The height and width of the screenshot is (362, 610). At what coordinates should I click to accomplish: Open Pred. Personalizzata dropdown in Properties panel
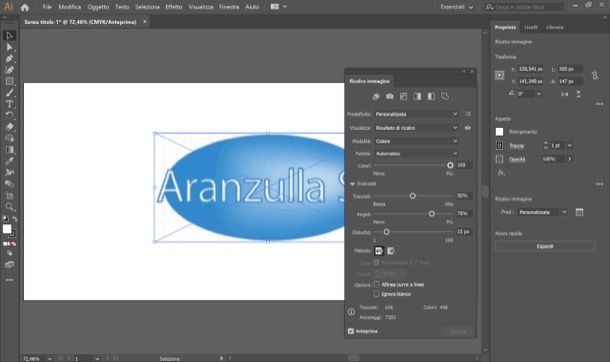543,212
